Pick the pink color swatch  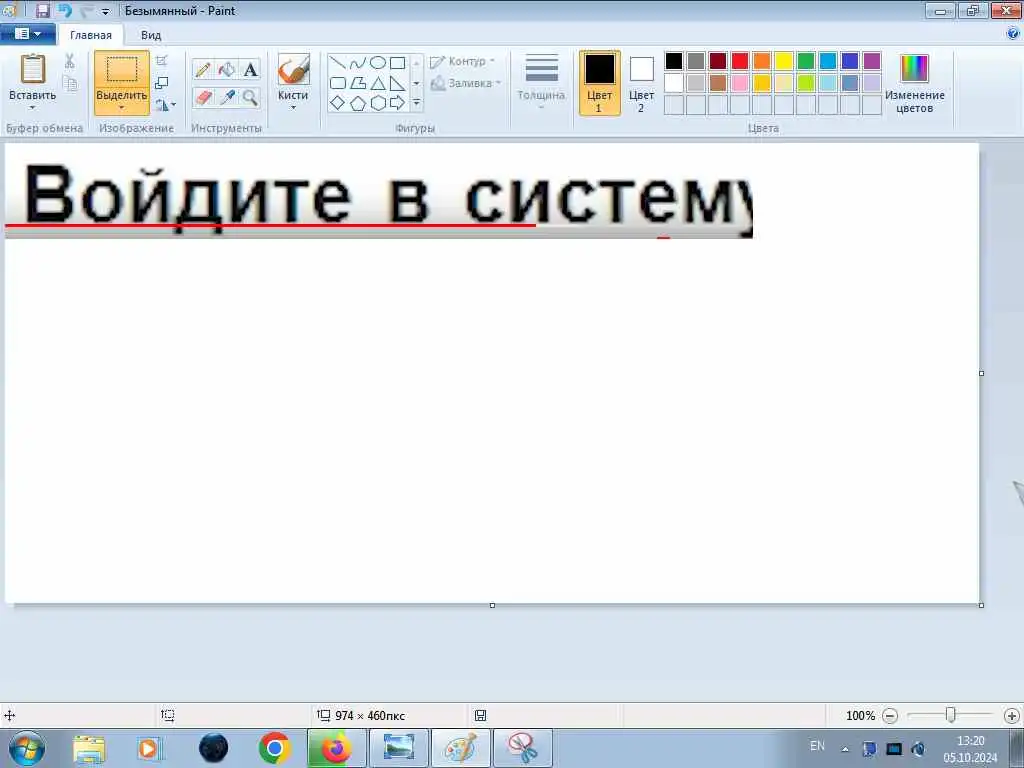[x=740, y=83]
